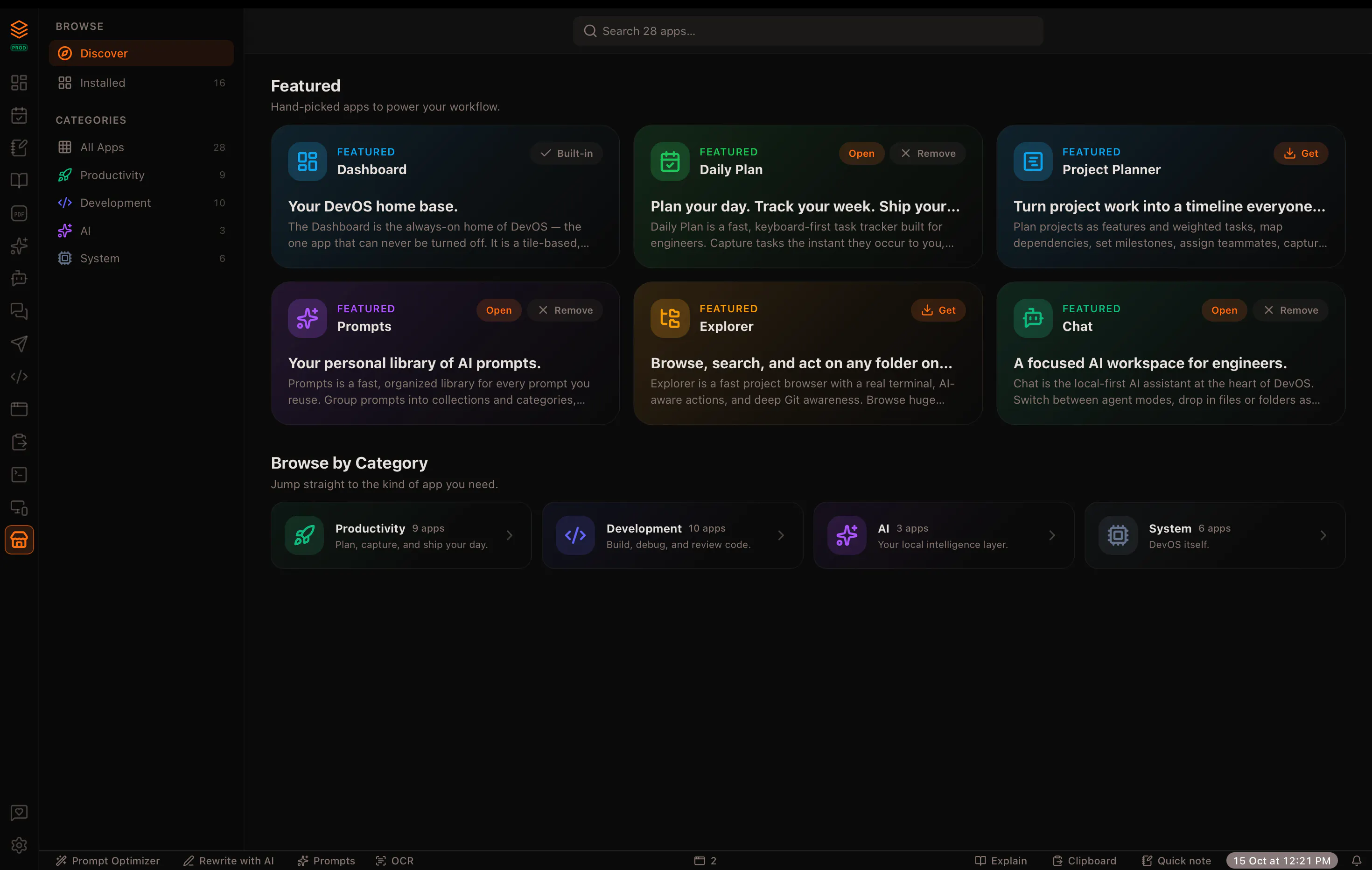Click Open on the Daily Plan card
The width and height of the screenshot is (1372, 870).
coord(861,153)
